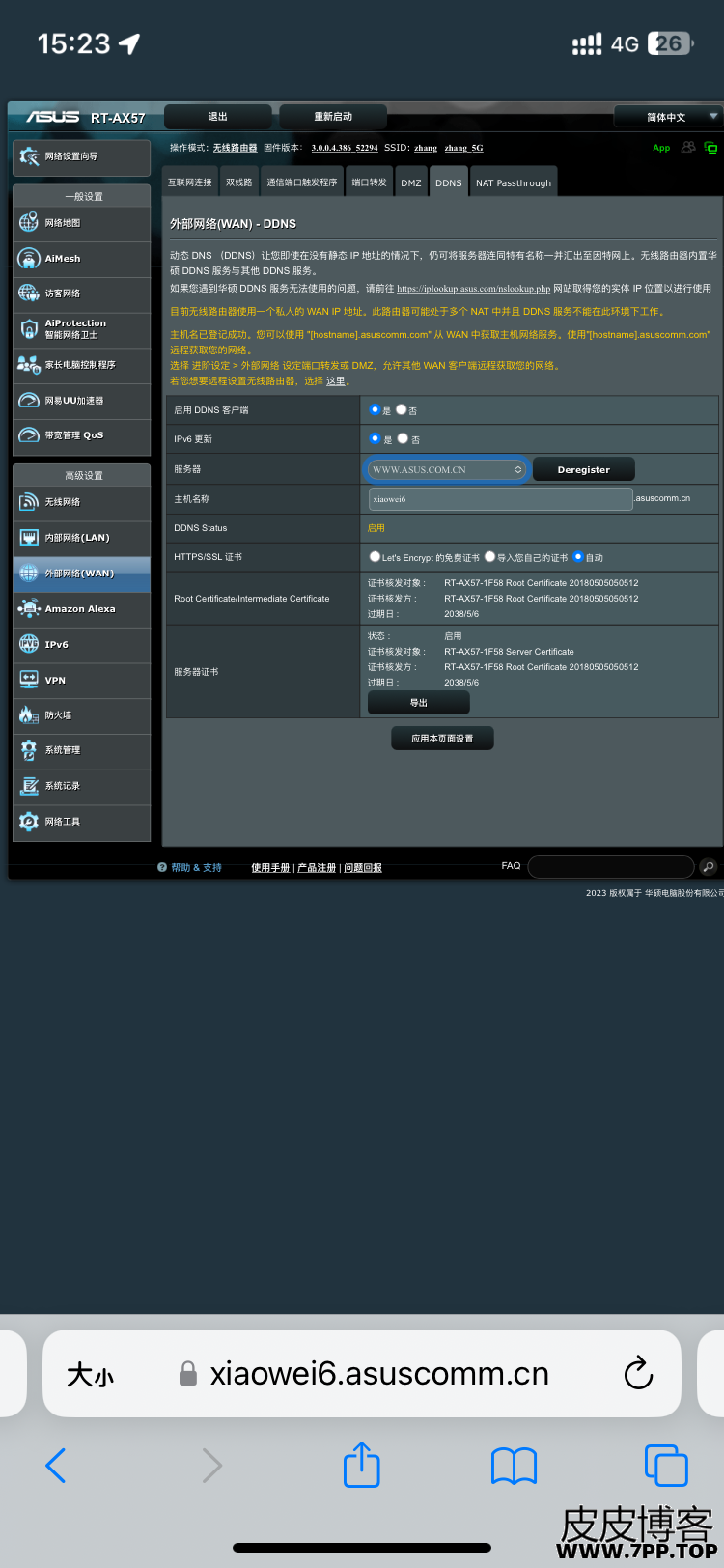Switch to 互联网连接 tab
724x1568 pixels.
coord(189,182)
